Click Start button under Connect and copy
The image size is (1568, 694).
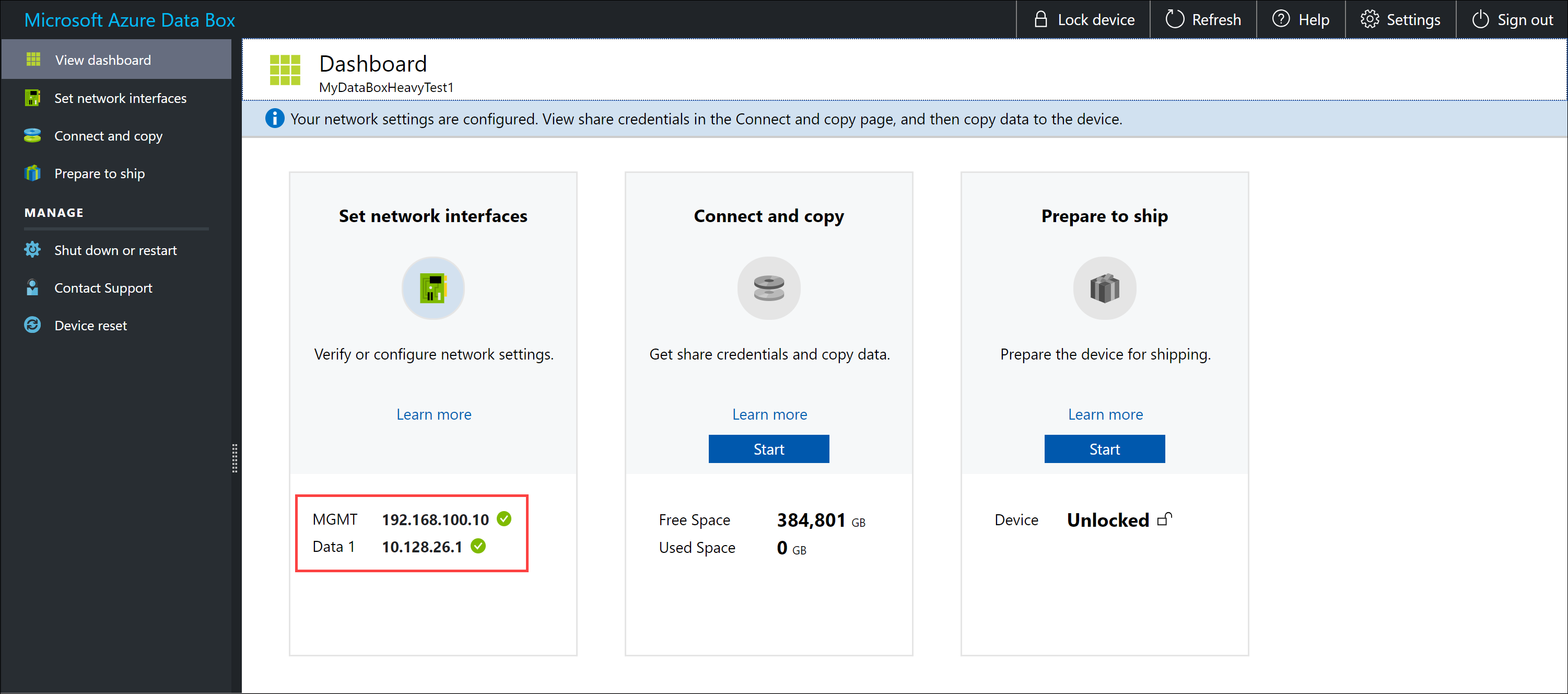(x=768, y=448)
